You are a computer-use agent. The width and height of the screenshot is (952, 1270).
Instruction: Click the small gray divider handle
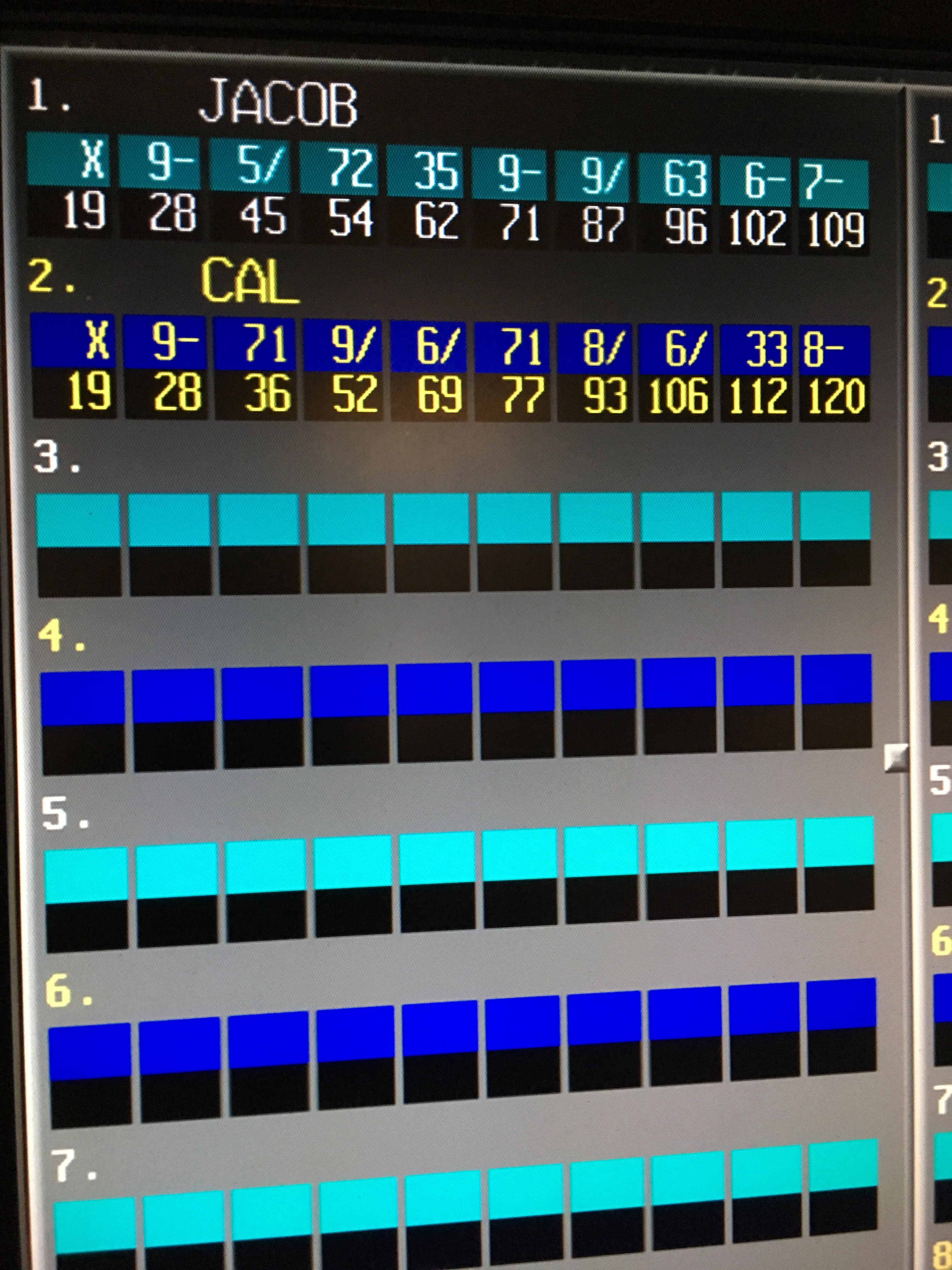(896, 758)
